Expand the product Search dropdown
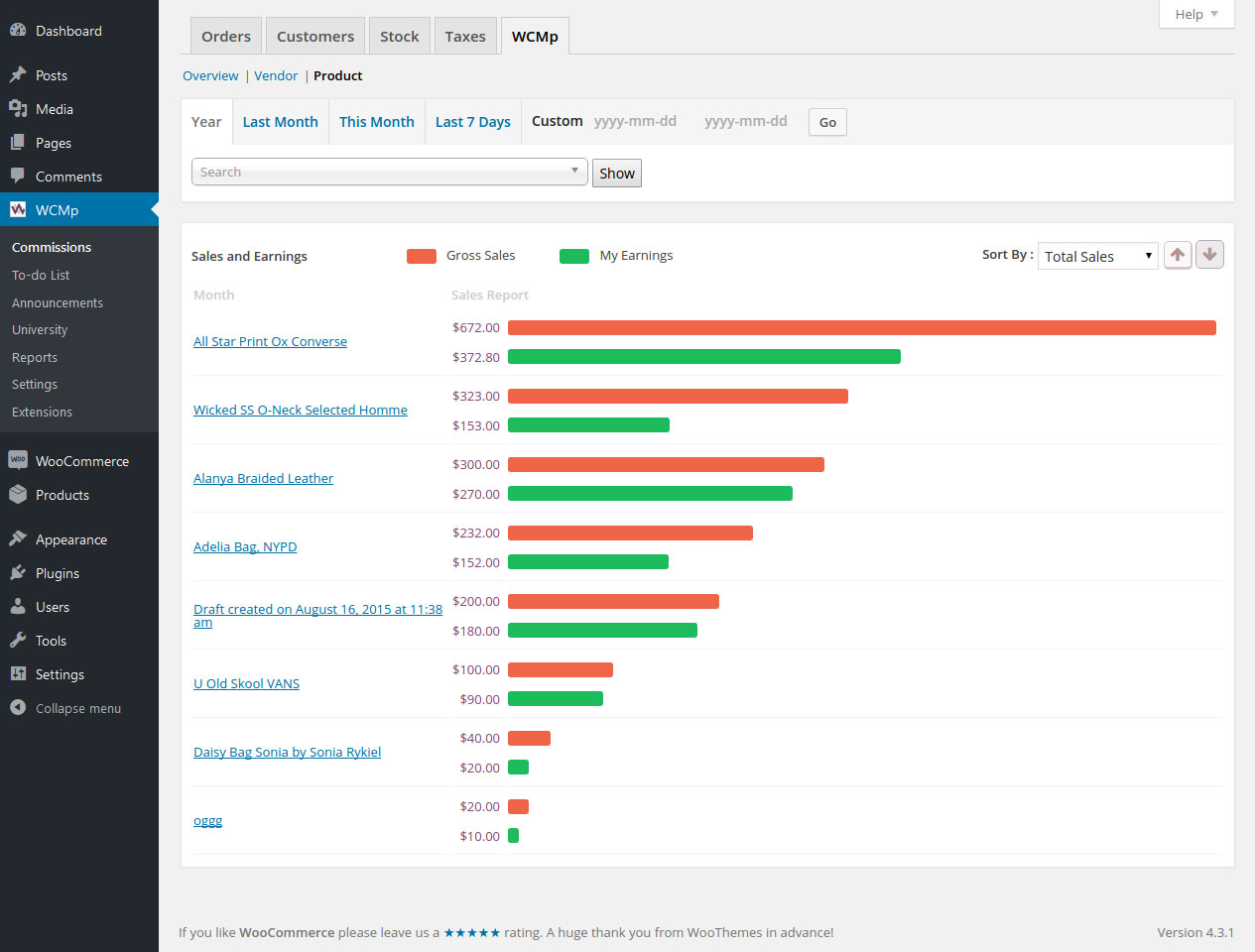The height and width of the screenshot is (952, 1255). point(389,172)
